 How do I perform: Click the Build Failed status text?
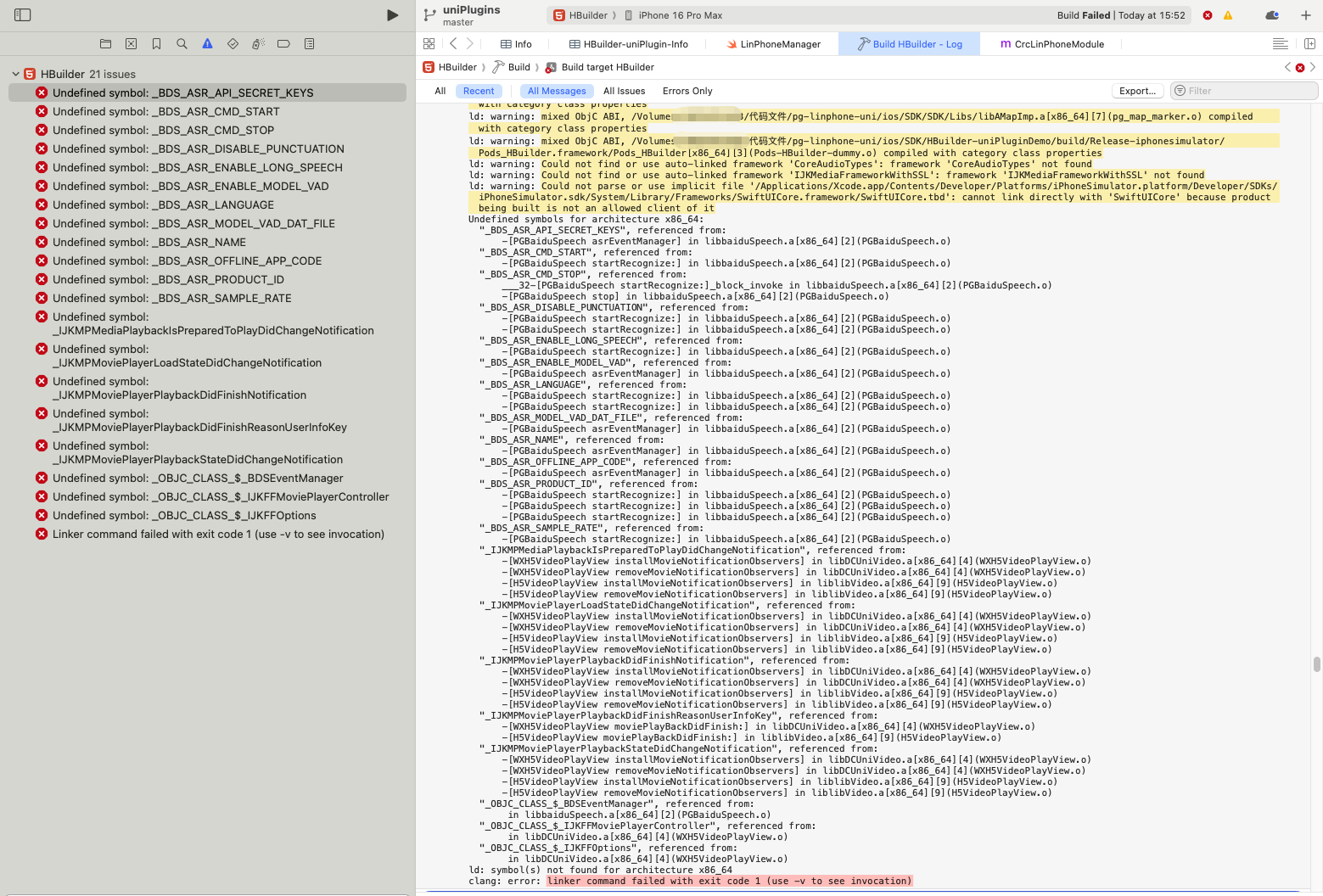click(x=1084, y=15)
